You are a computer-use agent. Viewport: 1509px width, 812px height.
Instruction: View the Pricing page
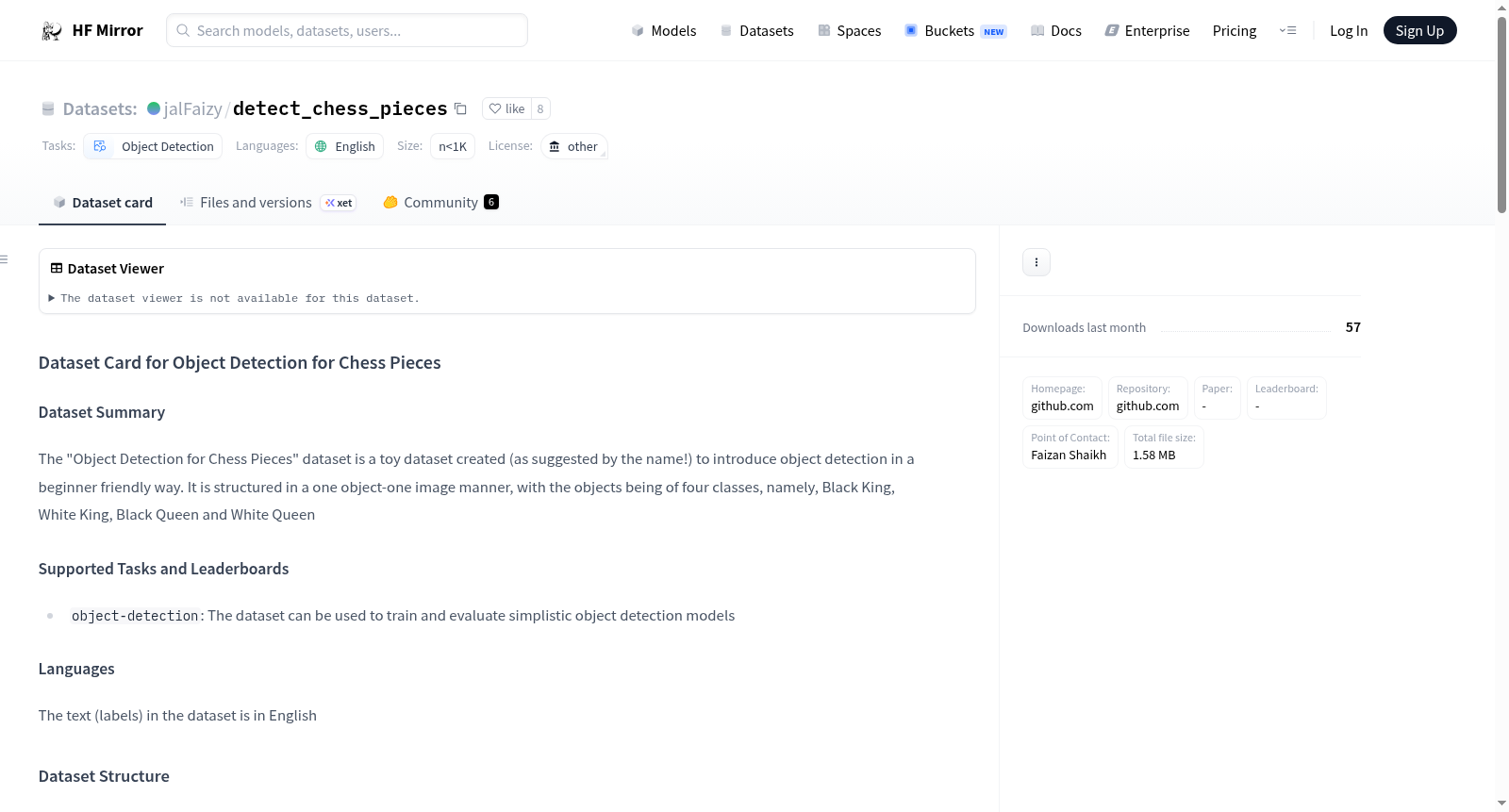pos(1235,31)
